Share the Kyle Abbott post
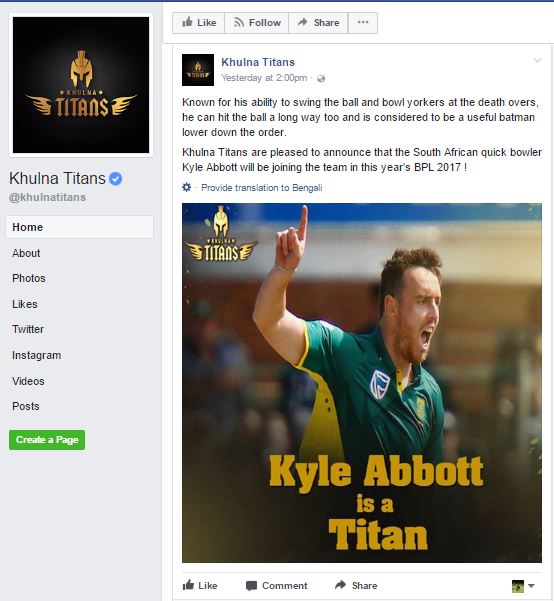This screenshot has height=601, width=554. tap(356, 585)
